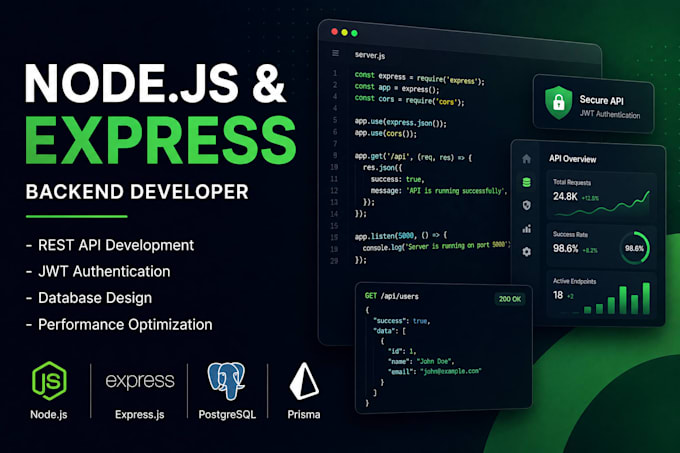Click the Prisma caption under logo
The height and width of the screenshot is (453, 680).
(x=304, y=414)
